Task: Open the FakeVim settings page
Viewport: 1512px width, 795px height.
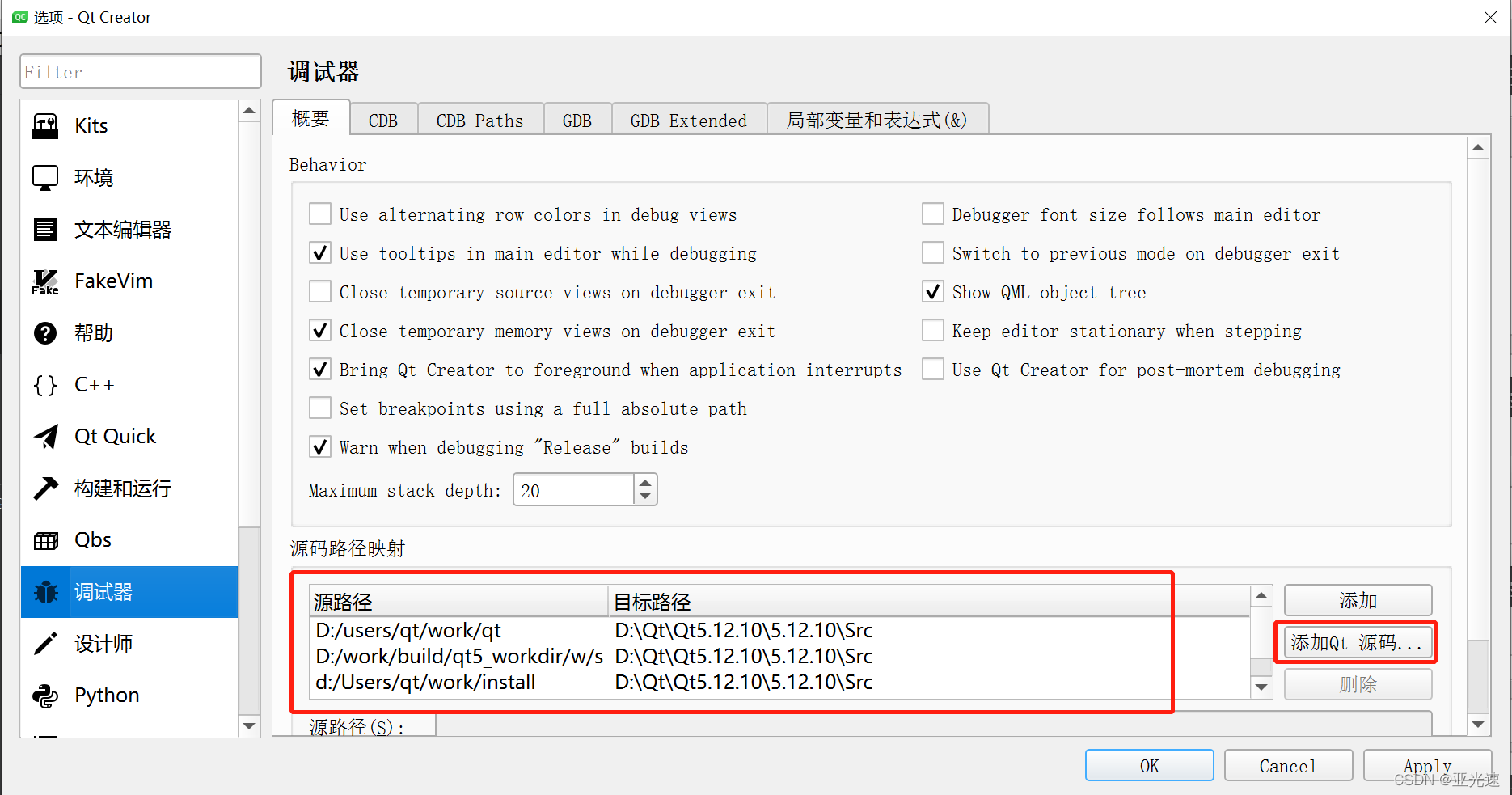Action: (x=112, y=281)
